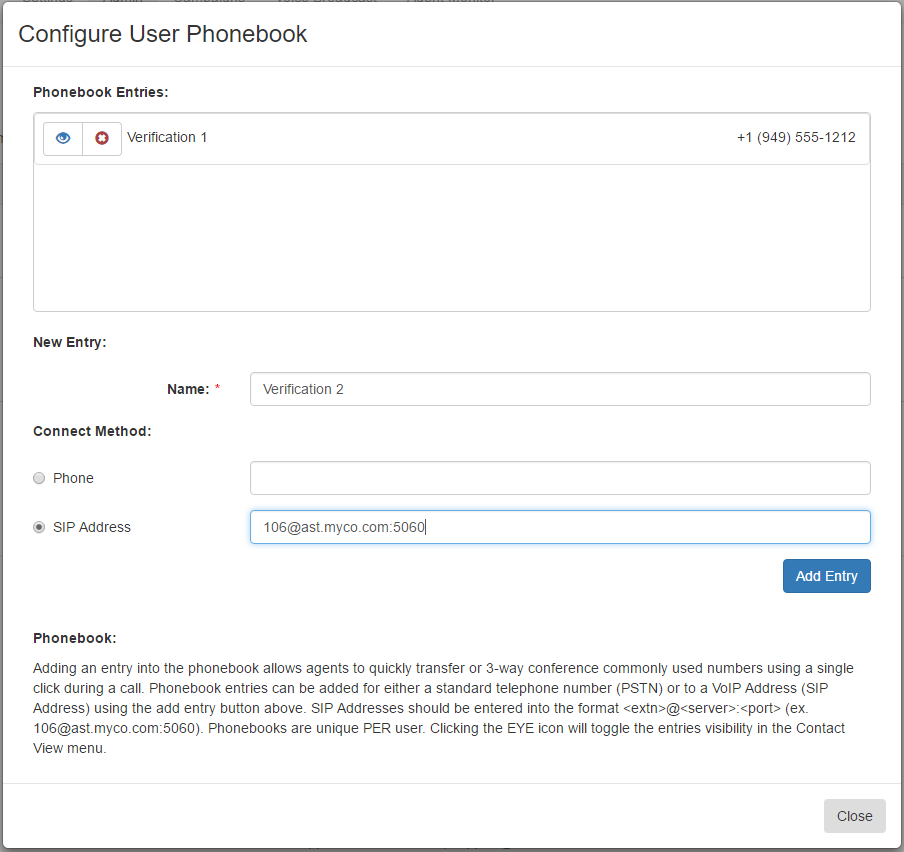
Task: Select the Phone connect method radio button
Action: [39, 478]
